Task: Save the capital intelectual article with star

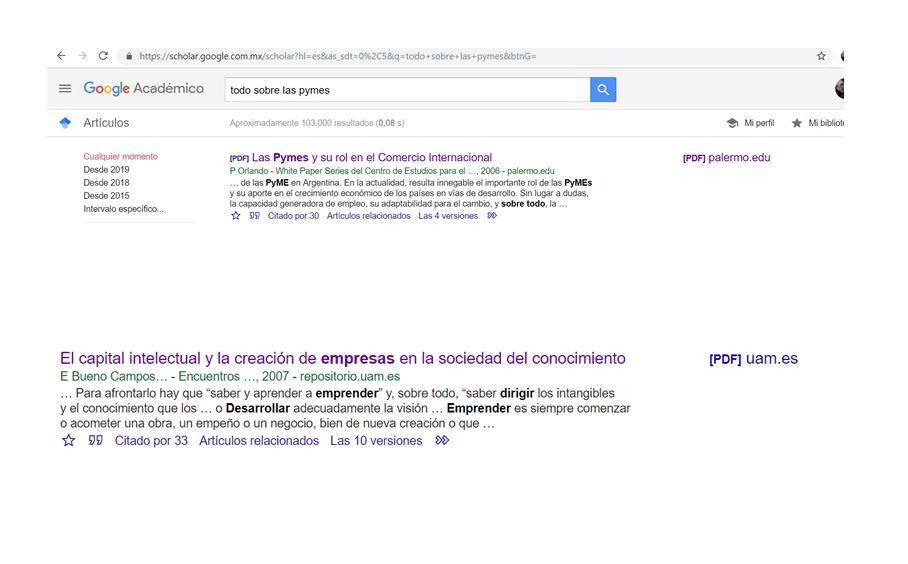Action: tap(69, 441)
